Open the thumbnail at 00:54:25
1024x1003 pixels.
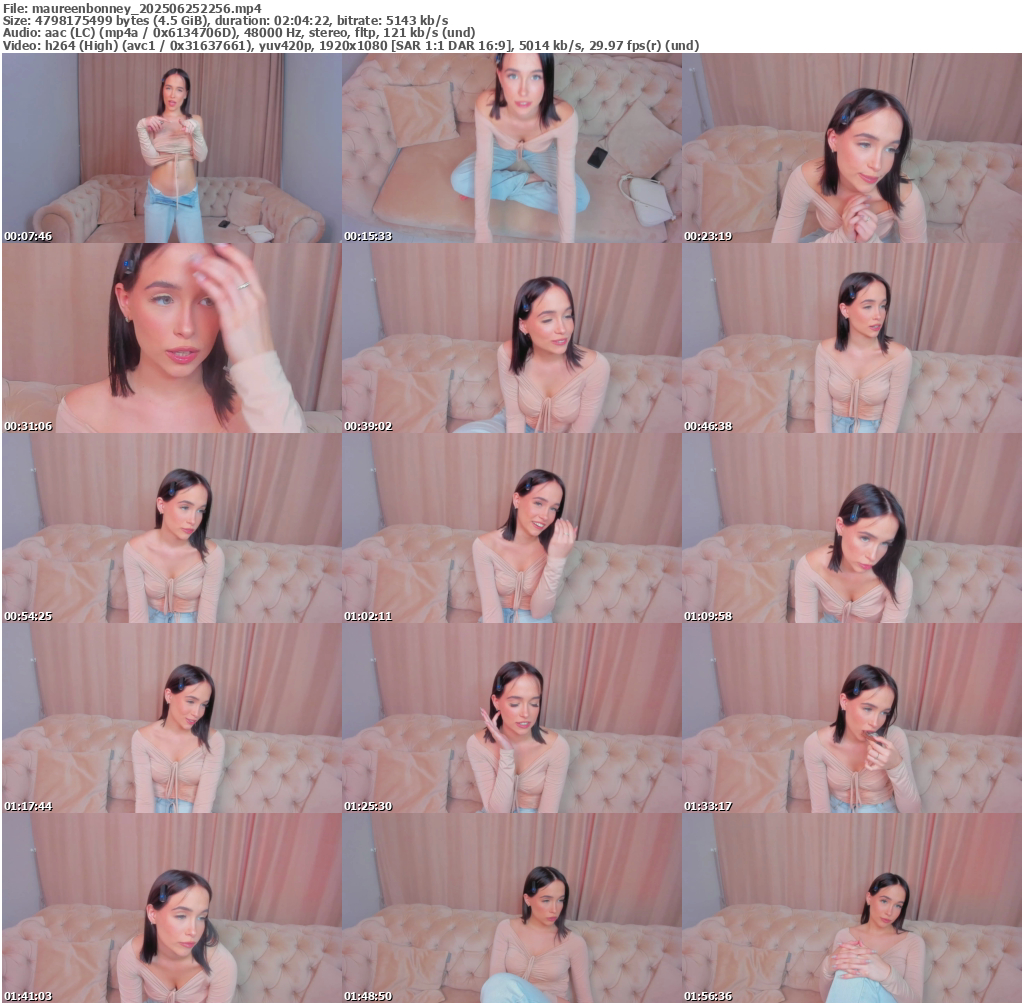tap(171, 528)
